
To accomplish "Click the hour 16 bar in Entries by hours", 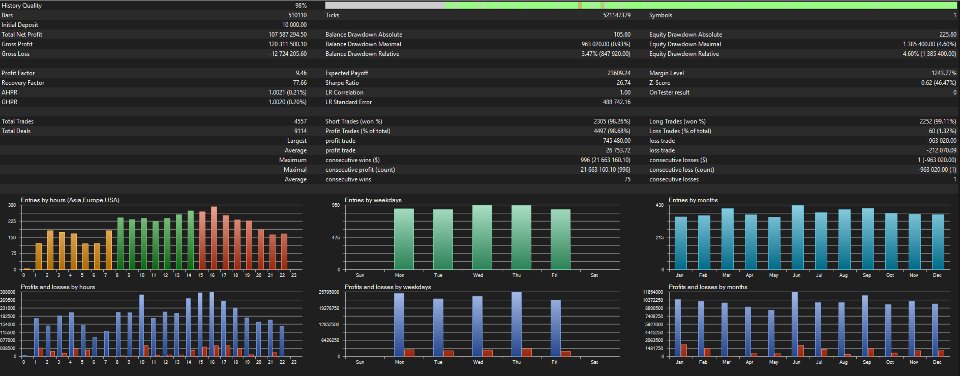I will point(214,238).
